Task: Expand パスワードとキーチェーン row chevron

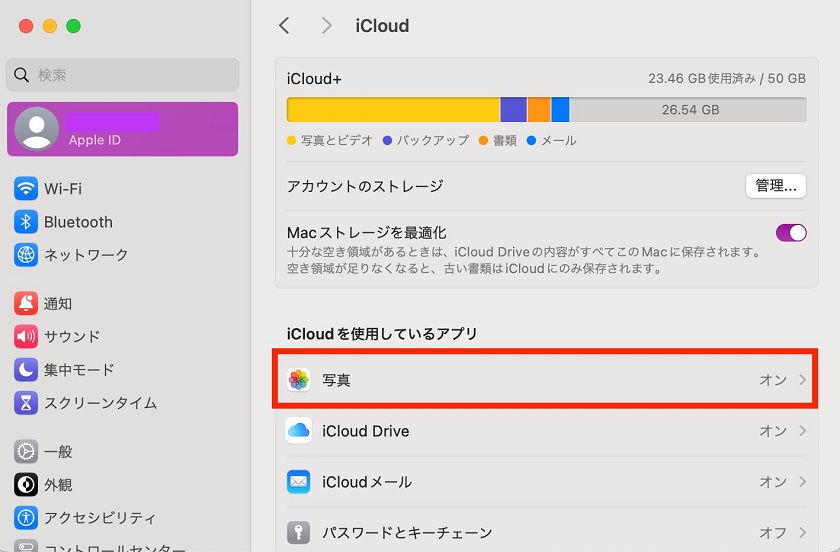Action: point(802,532)
